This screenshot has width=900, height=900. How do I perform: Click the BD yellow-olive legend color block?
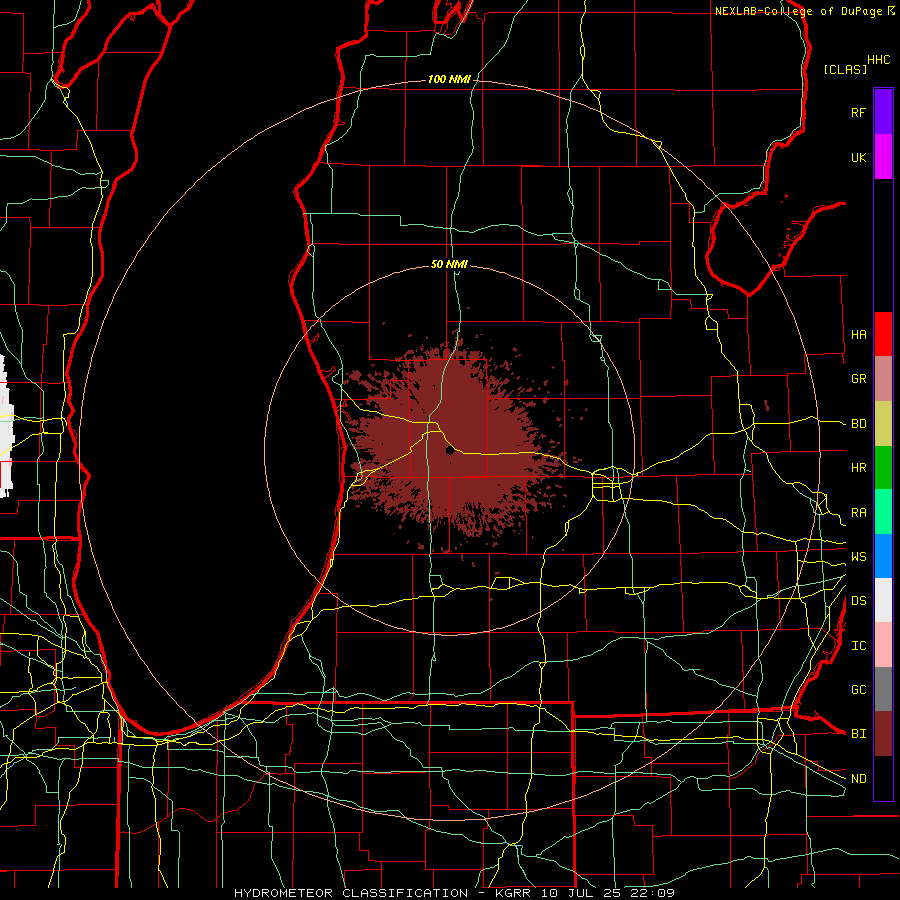[883, 424]
